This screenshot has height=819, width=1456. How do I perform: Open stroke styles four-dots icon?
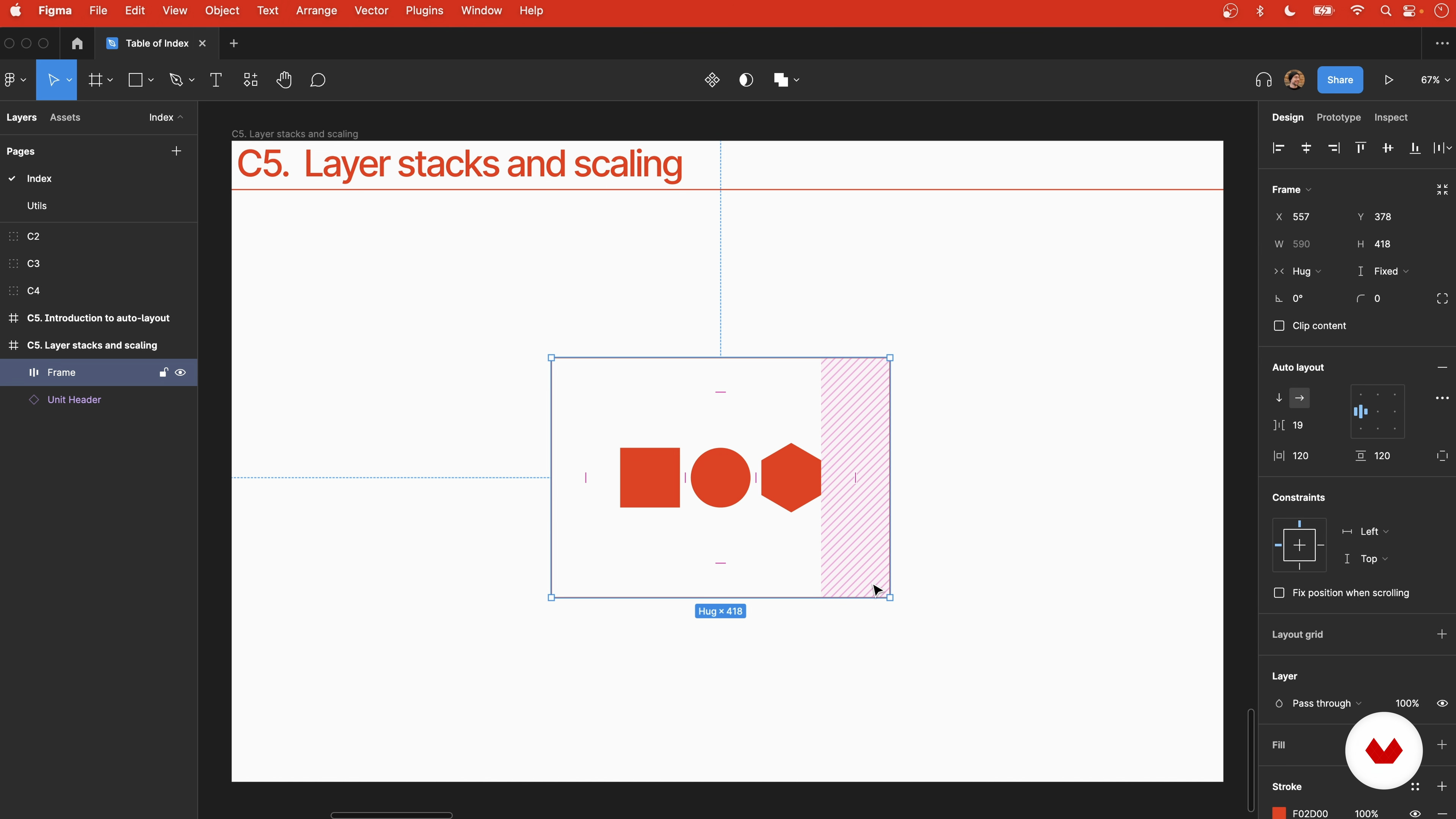click(1415, 787)
